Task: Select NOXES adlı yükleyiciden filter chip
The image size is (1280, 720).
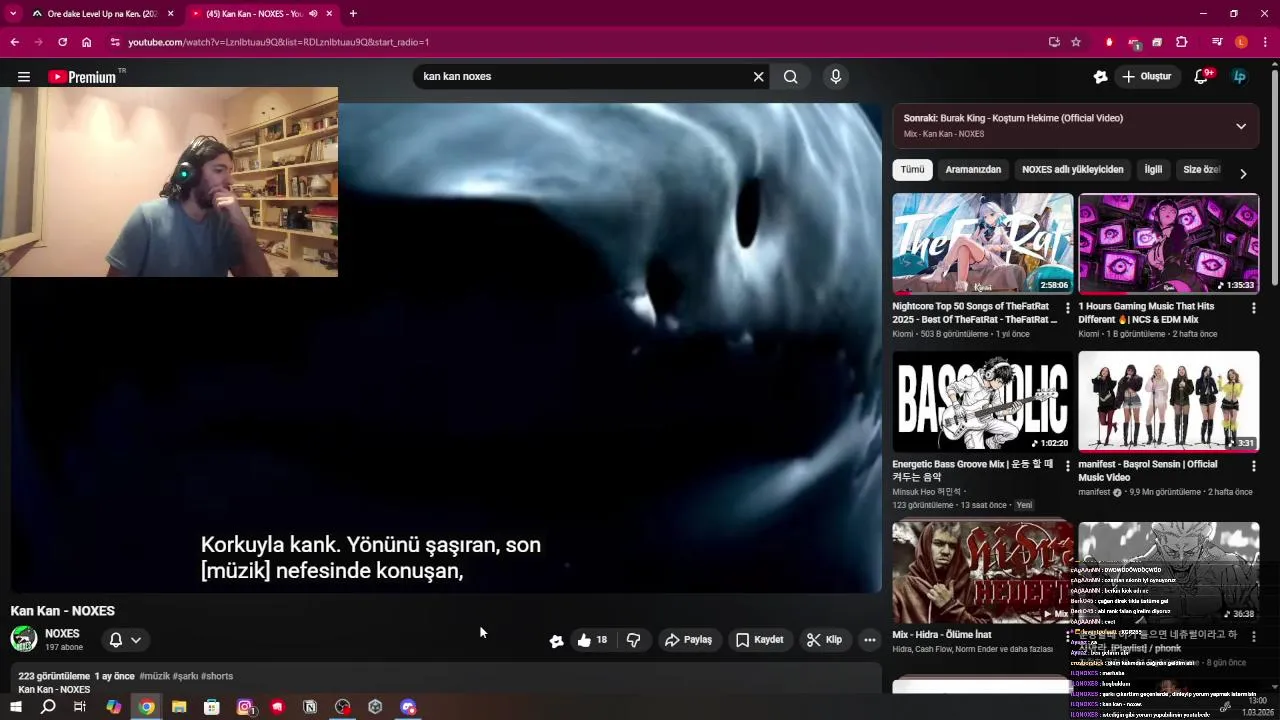Action: point(1072,170)
